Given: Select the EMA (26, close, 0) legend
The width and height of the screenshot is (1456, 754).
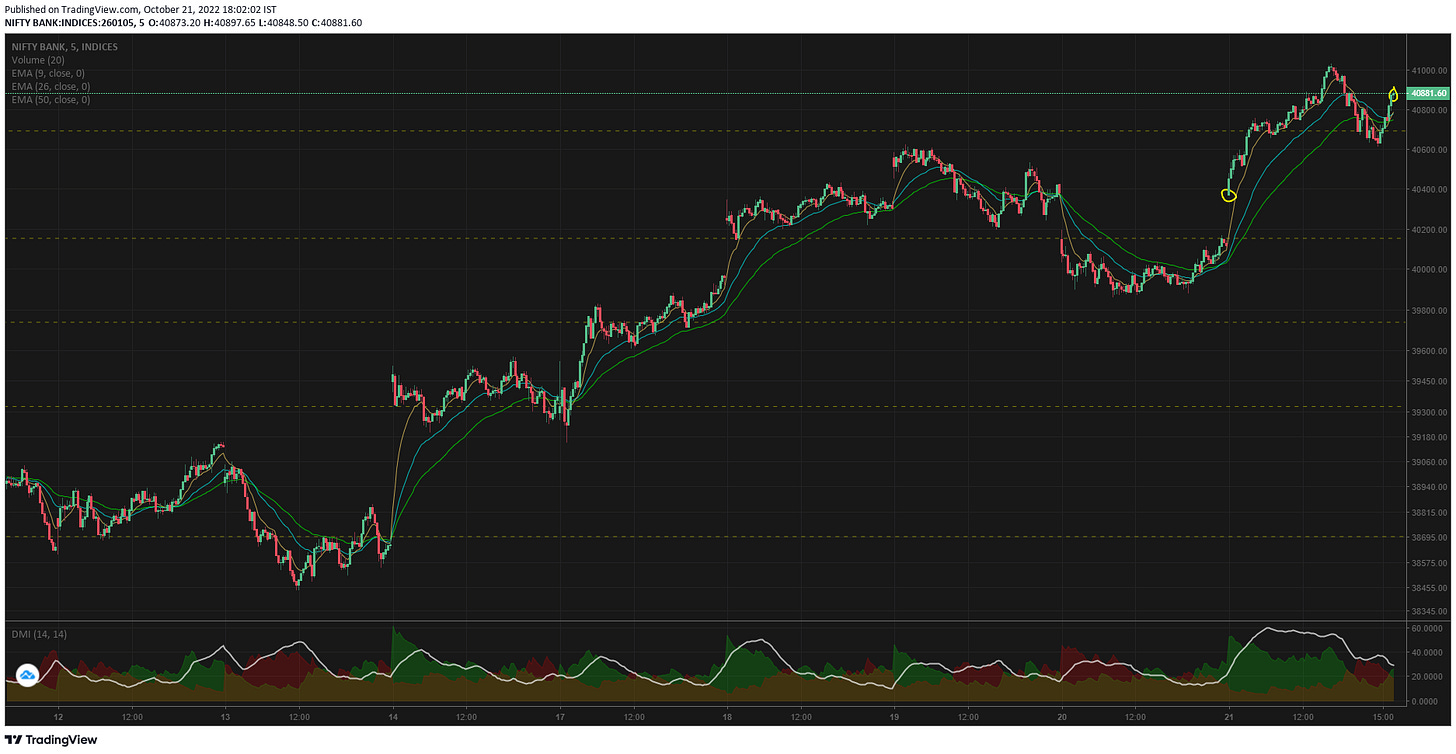Looking at the screenshot, I should [x=52, y=87].
